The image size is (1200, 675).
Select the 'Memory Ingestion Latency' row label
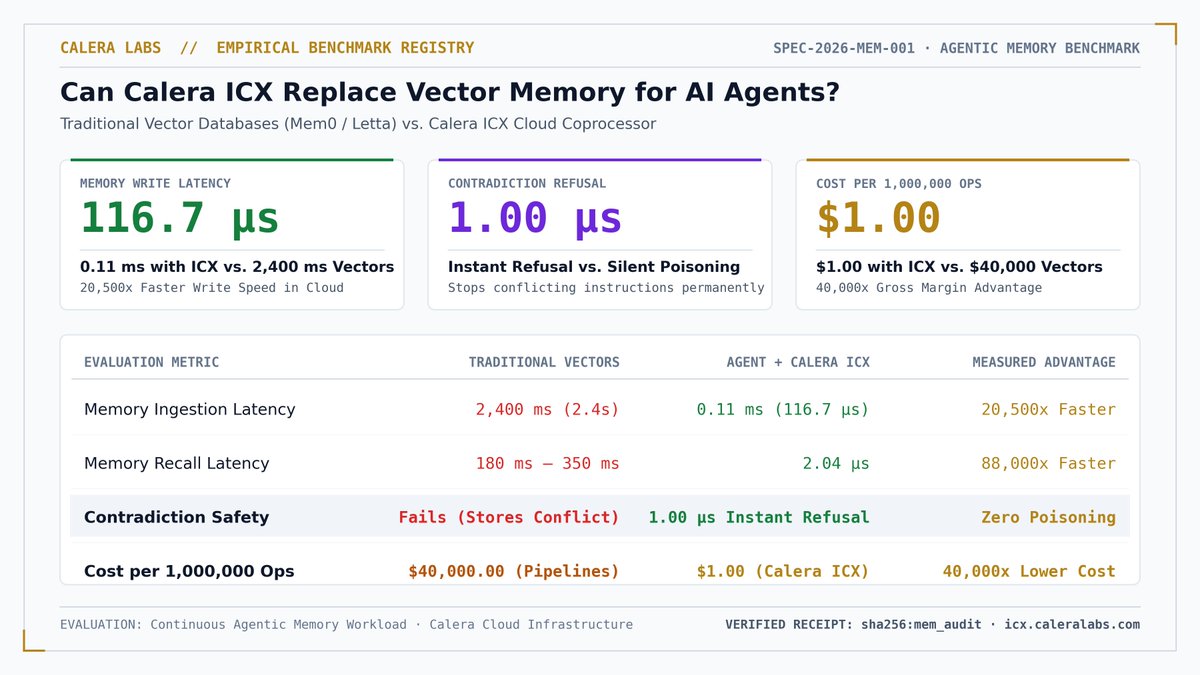pos(190,409)
